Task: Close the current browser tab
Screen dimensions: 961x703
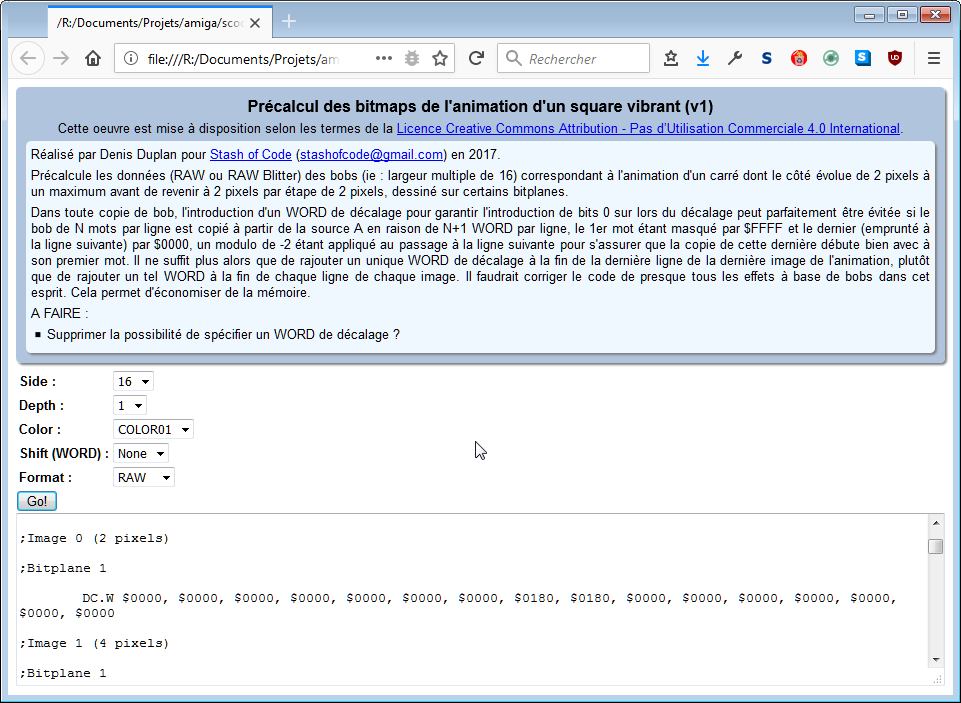Action: pyautogui.click(x=256, y=23)
